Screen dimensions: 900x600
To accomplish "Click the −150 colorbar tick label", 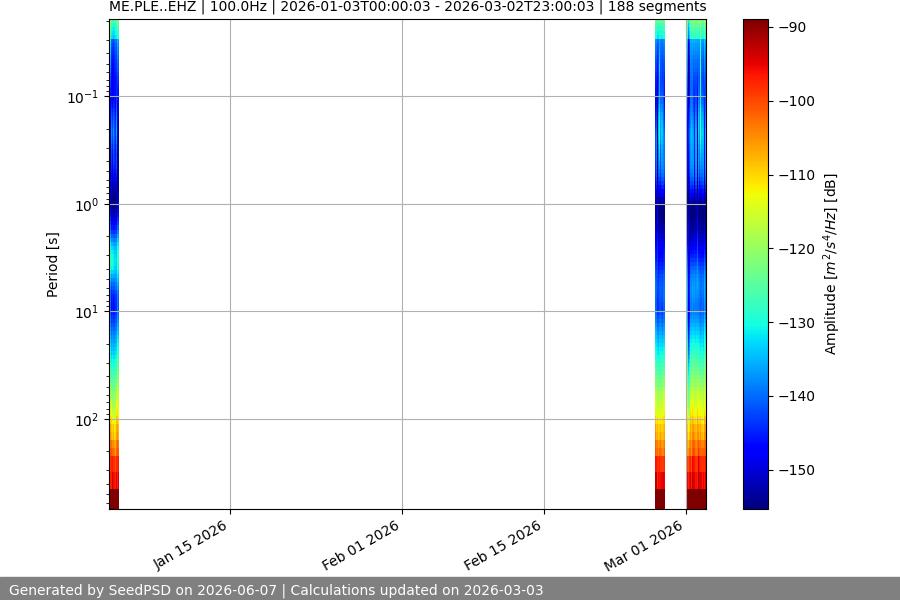I will click(x=797, y=470).
